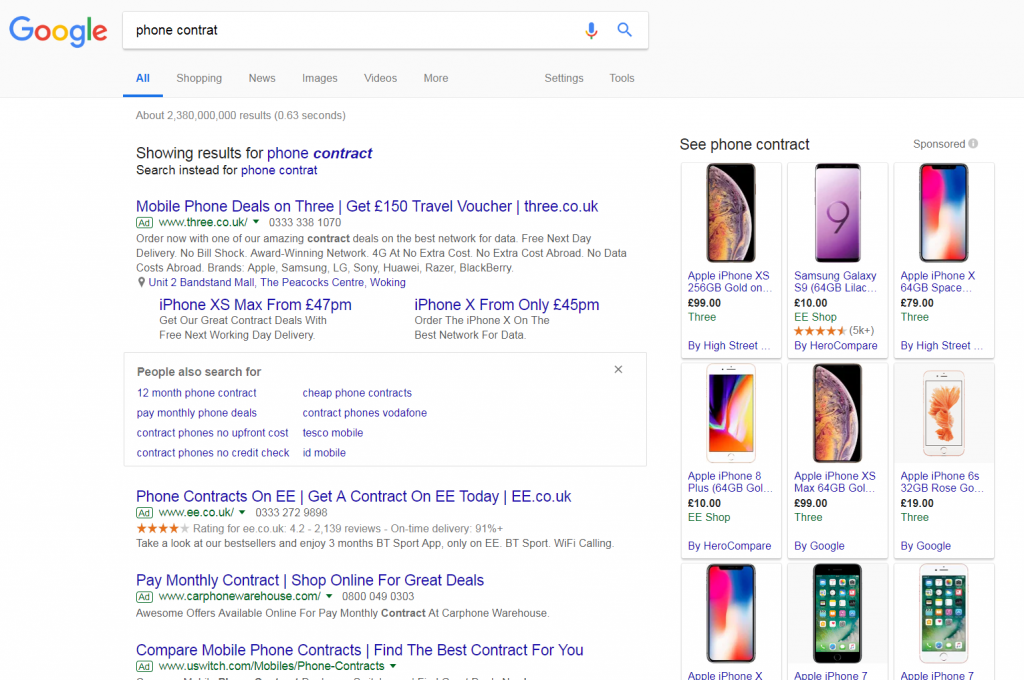
Task: Open iPhone X 64GB Space product thumbnail
Action: click(944, 213)
